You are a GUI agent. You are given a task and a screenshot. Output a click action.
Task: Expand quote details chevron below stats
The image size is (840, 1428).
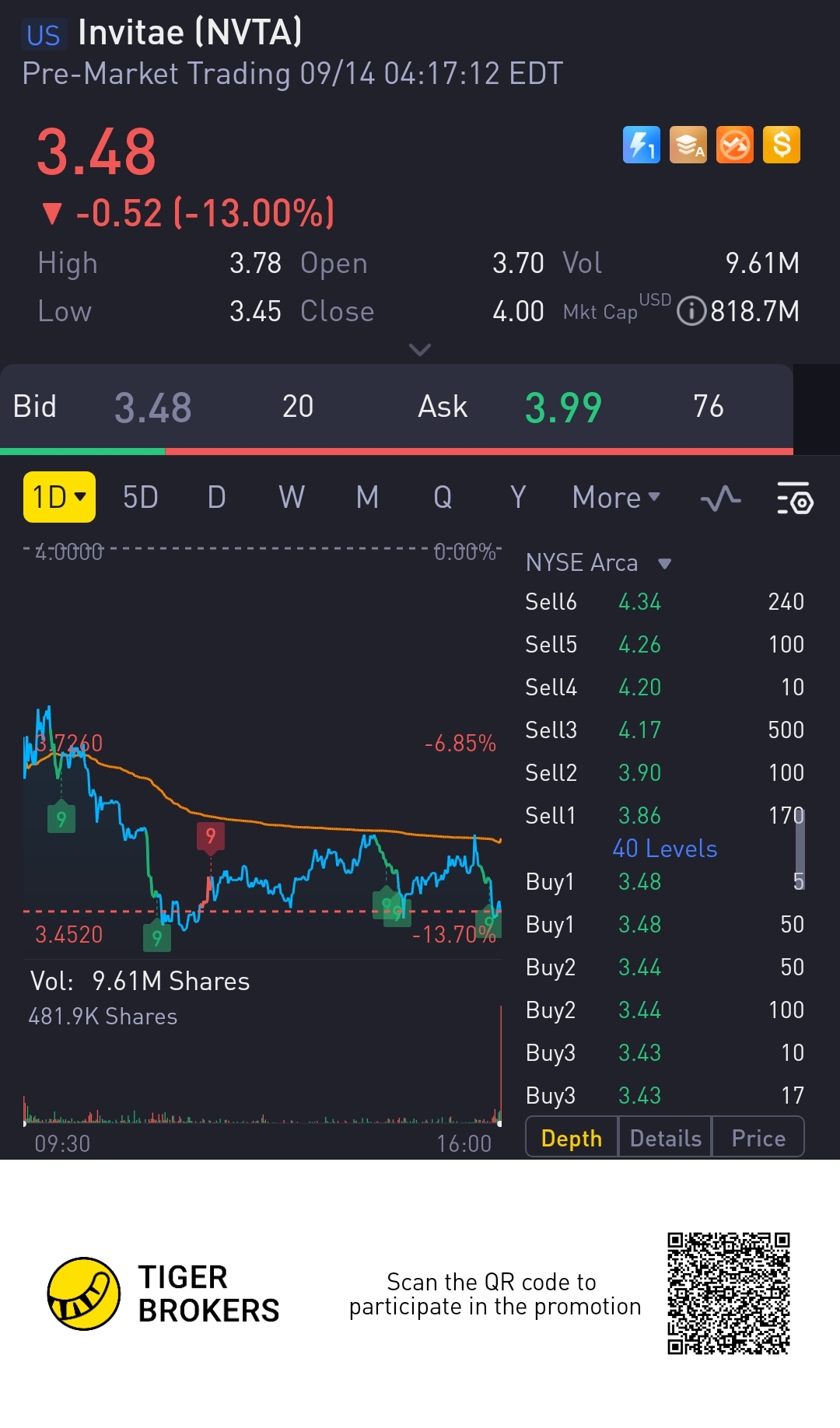pos(420,350)
